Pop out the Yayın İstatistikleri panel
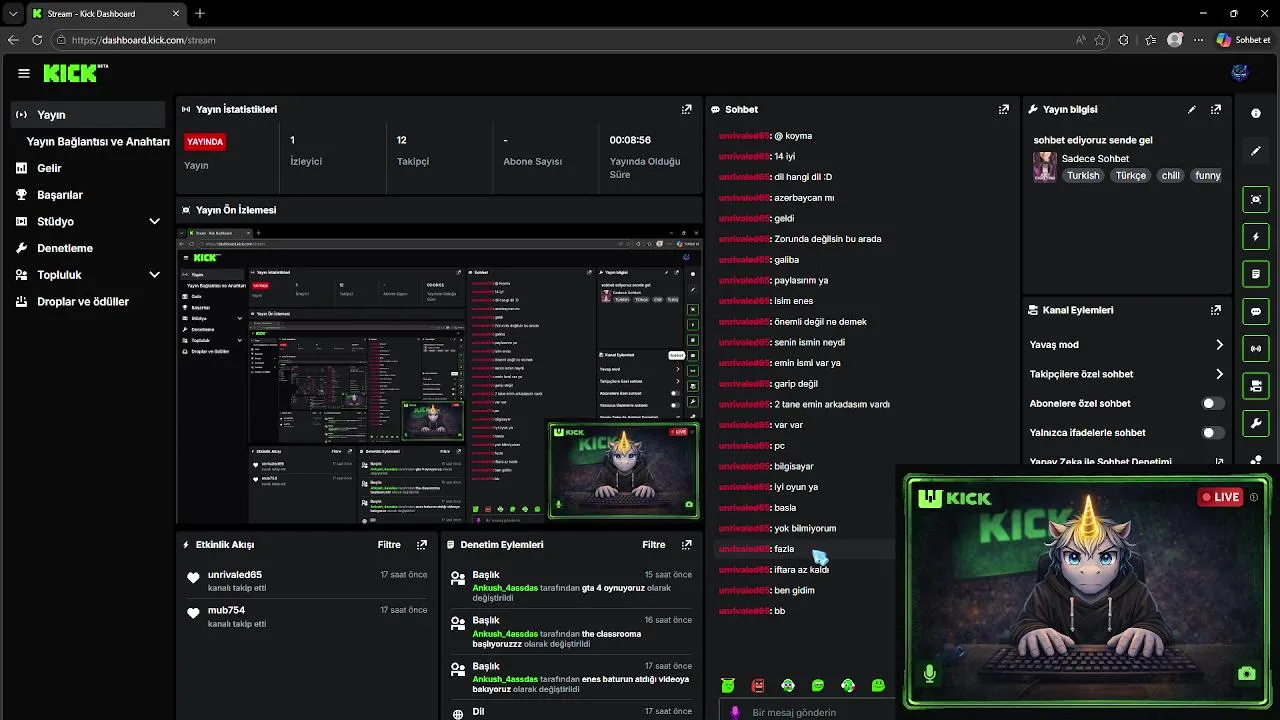Image resolution: width=1280 pixels, height=720 pixels. point(687,109)
